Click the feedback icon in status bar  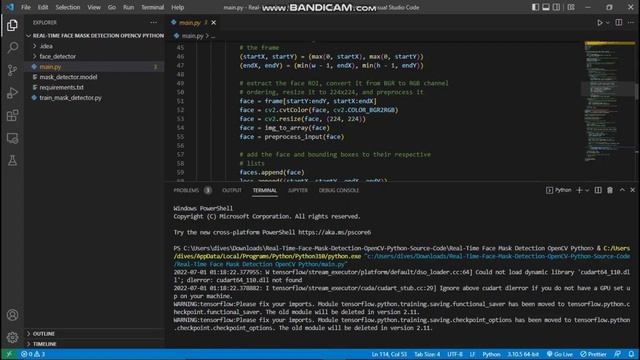tap(618, 354)
